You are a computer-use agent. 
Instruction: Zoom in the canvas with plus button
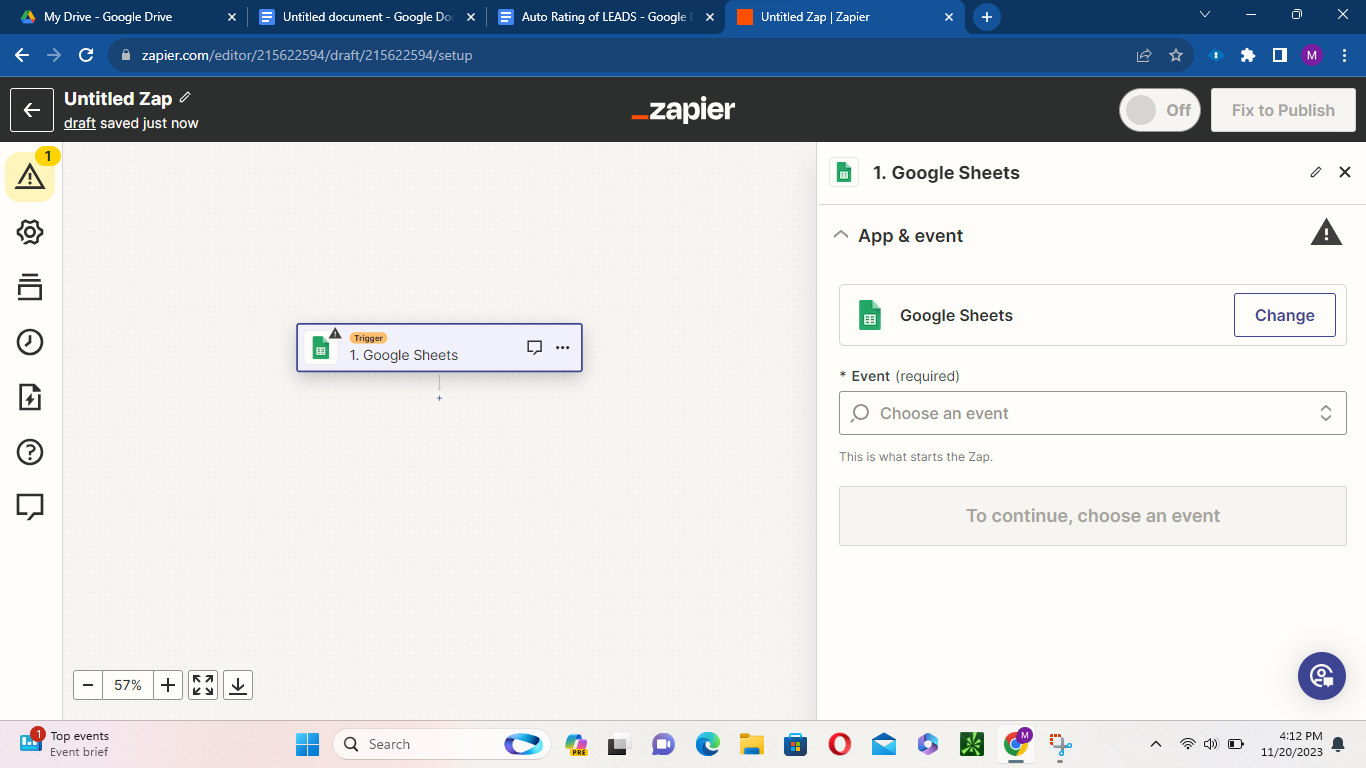click(168, 685)
